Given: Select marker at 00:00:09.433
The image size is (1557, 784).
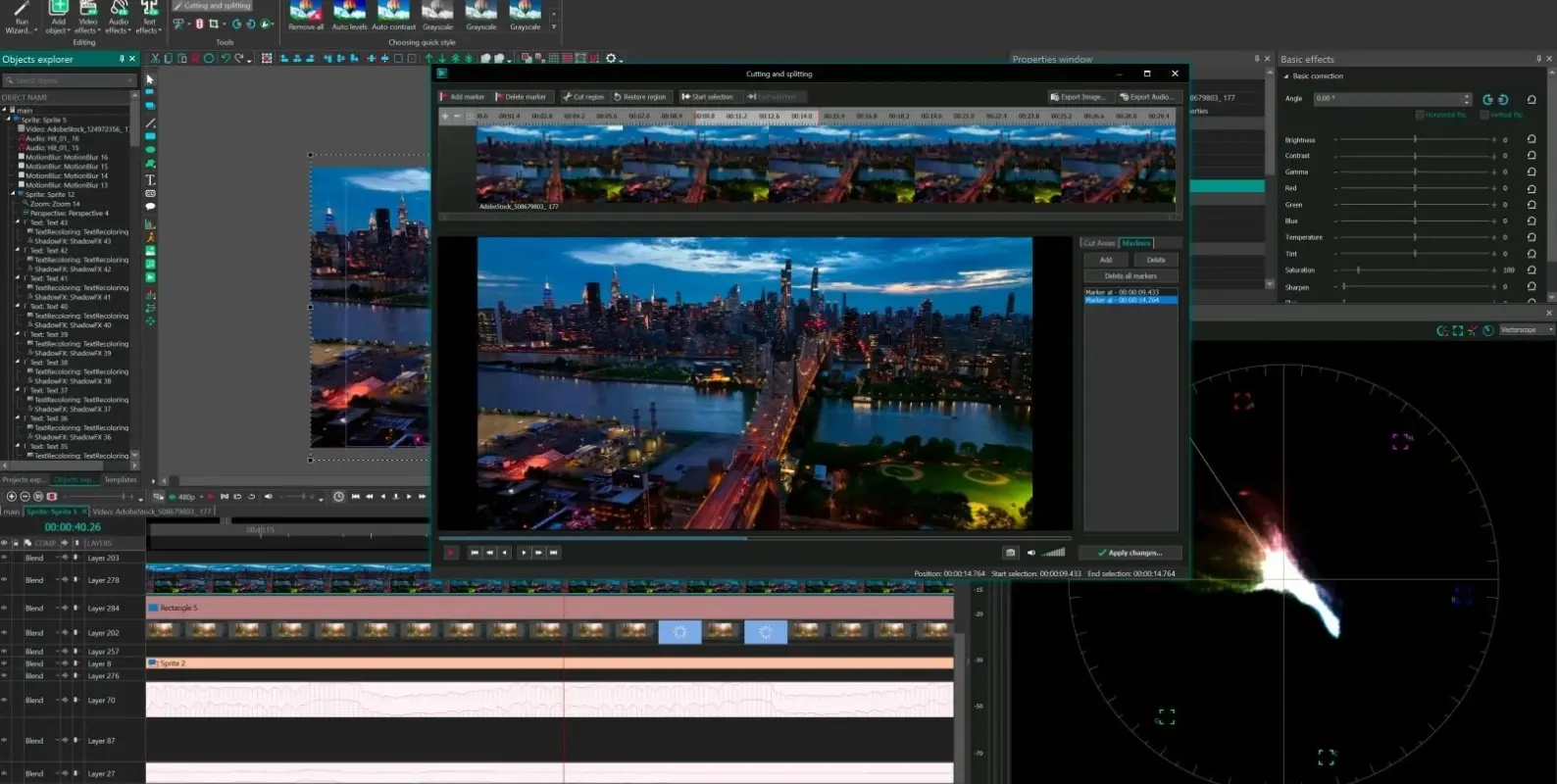Looking at the screenshot, I should (x=1130, y=292).
